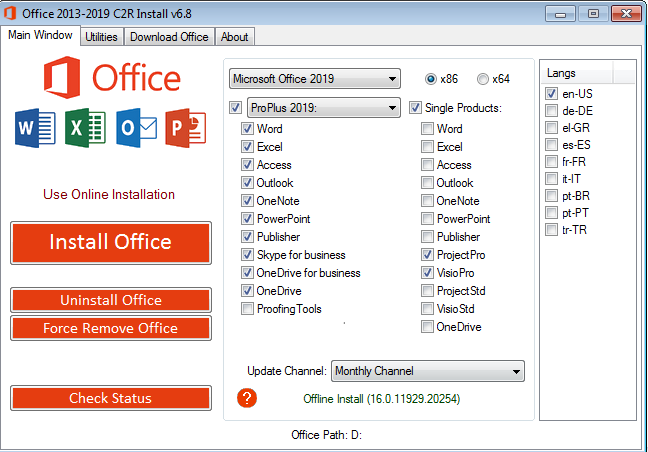The width and height of the screenshot is (648, 452).
Task: Click the Office icon in title bar
Action: (10, 13)
